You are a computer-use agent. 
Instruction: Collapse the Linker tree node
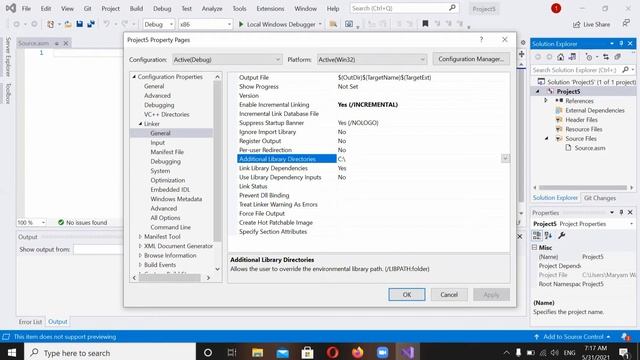140,124
